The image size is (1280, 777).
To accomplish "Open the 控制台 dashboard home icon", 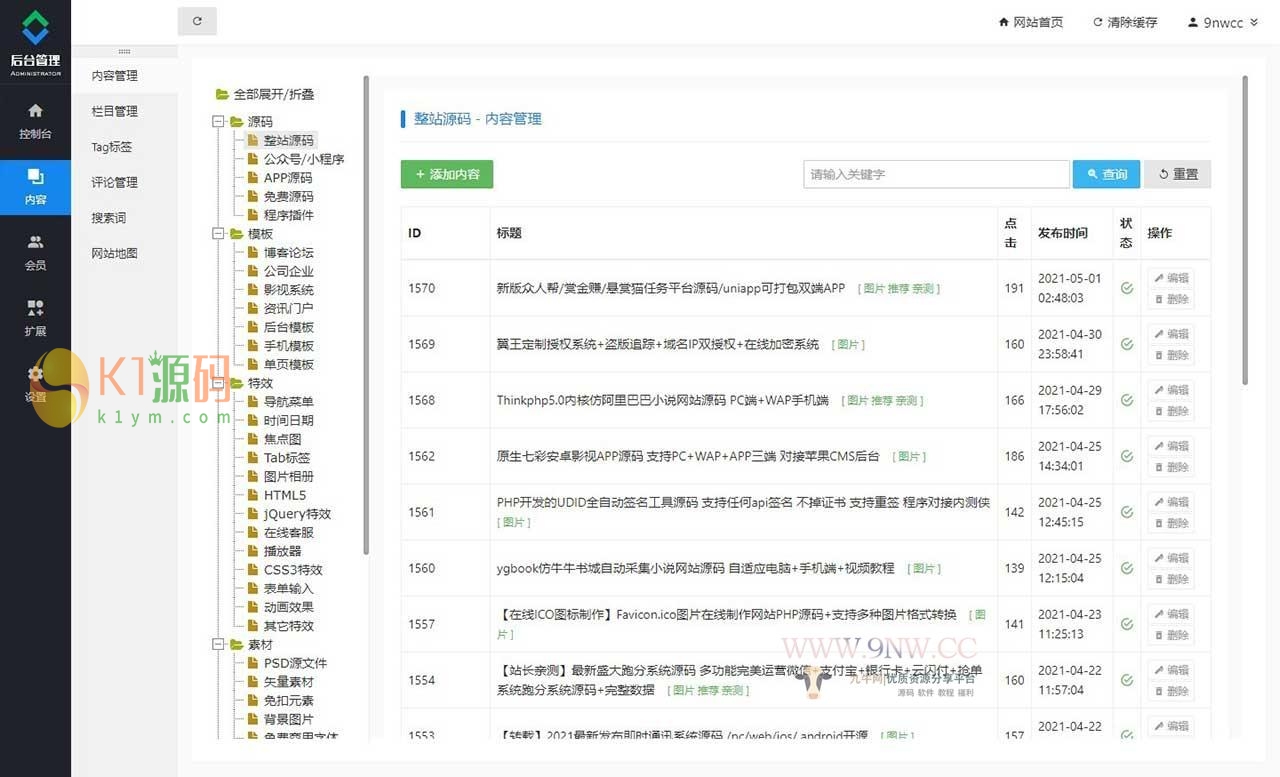I will coord(35,111).
